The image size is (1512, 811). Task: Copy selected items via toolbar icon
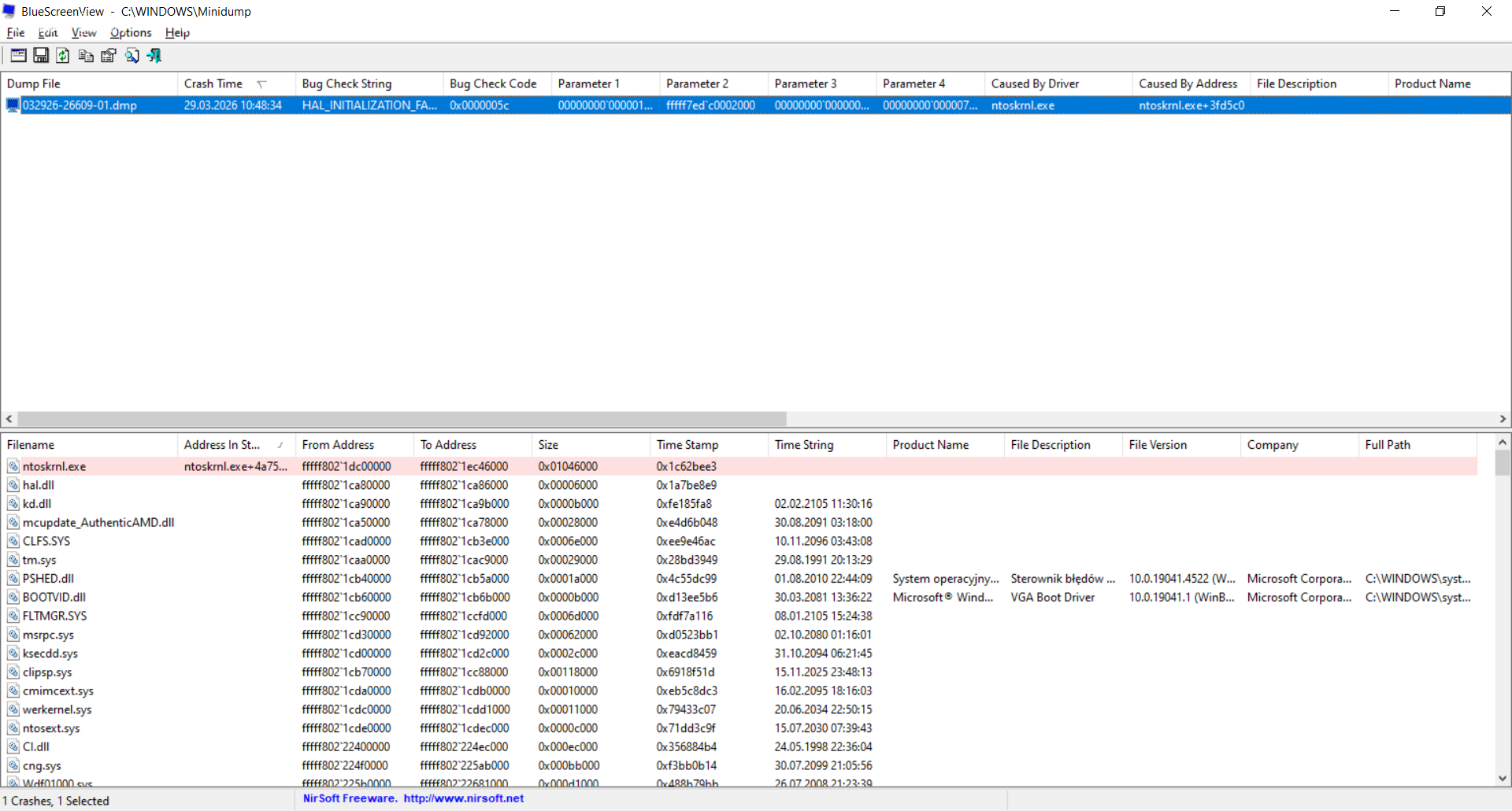[86, 55]
